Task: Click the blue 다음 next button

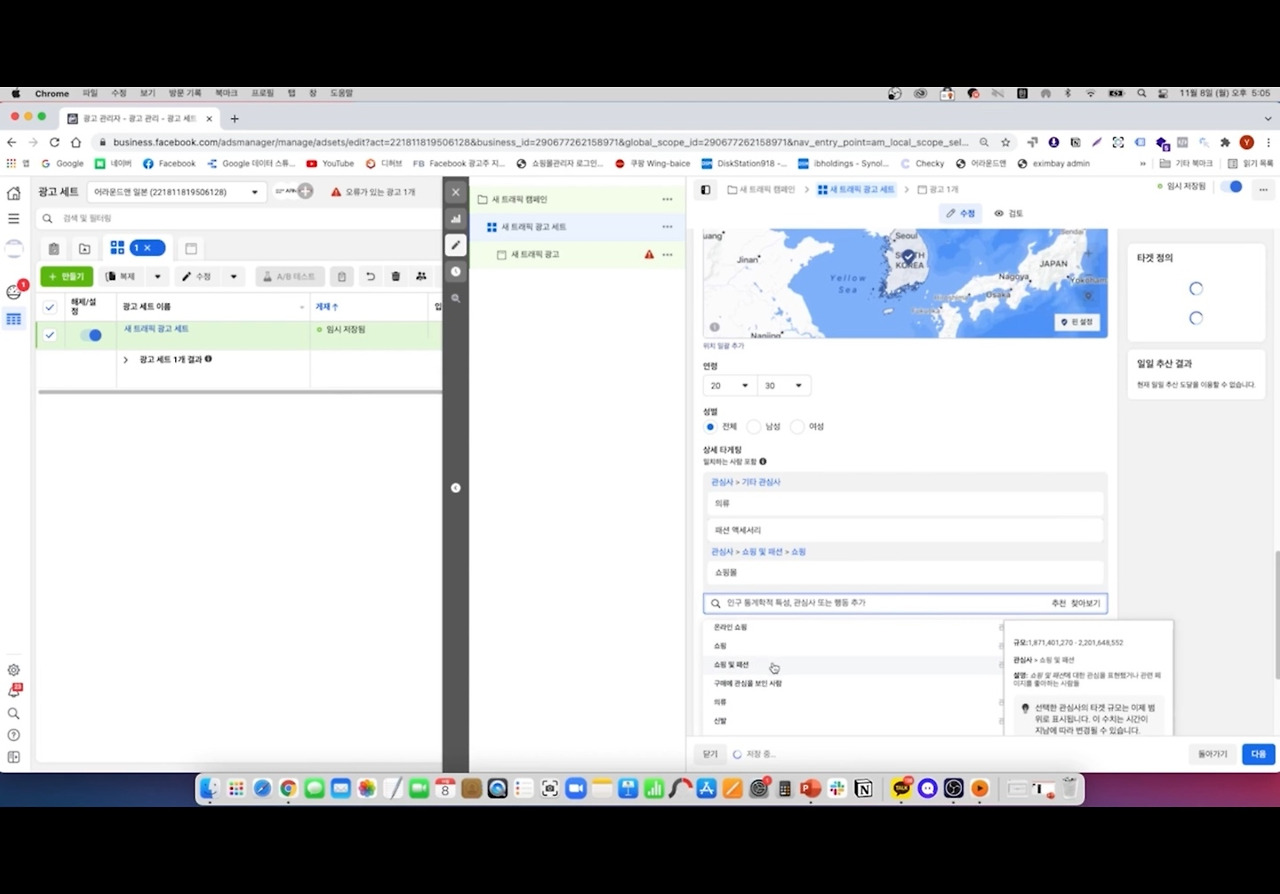Action: point(1258,754)
